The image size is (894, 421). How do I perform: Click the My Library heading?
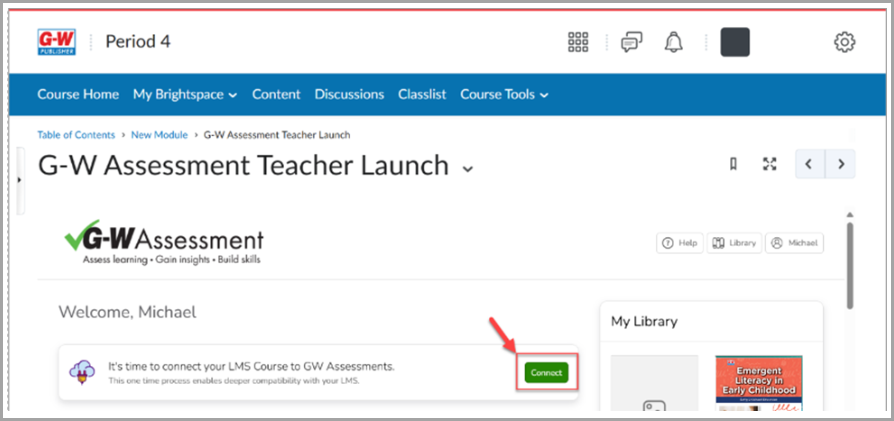pyautogui.click(x=644, y=321)
